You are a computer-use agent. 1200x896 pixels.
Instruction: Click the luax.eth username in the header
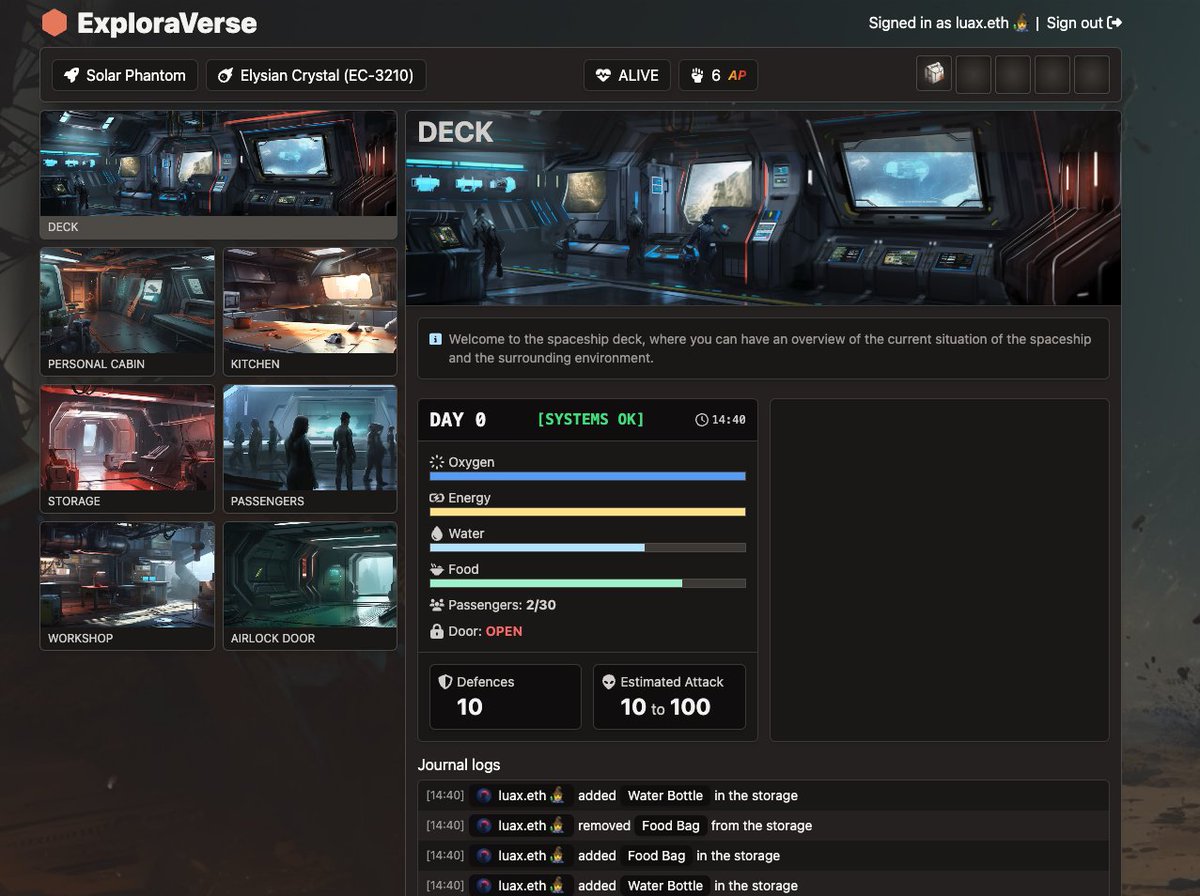(982, 23)
